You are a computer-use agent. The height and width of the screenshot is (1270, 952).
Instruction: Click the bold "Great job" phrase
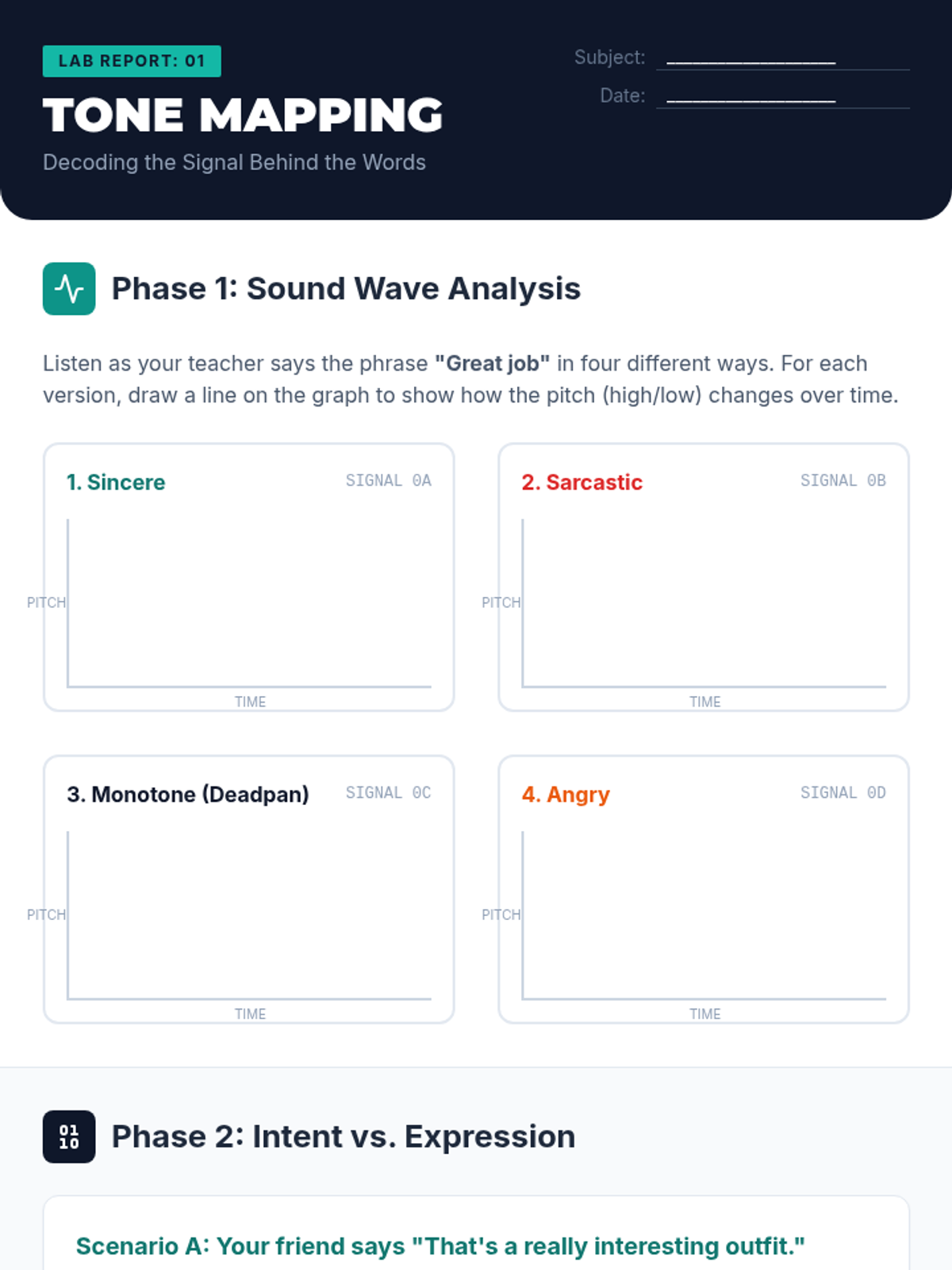[x=492, y=364]
